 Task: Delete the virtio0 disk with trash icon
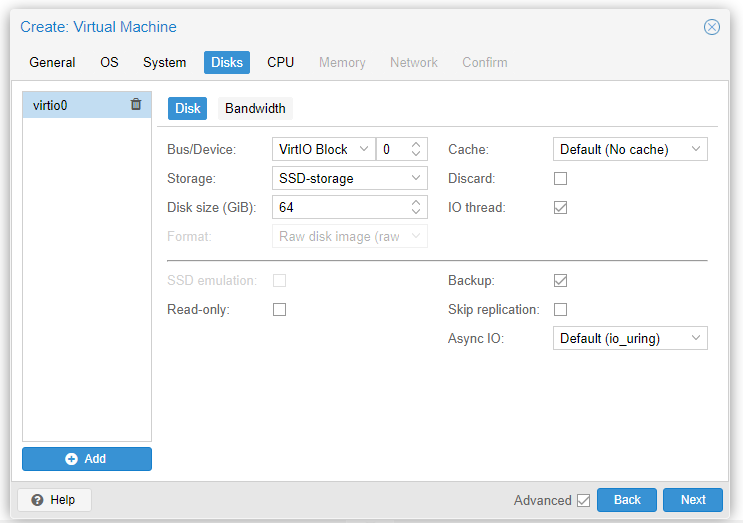pyautogui.click(x=136, y=104)
